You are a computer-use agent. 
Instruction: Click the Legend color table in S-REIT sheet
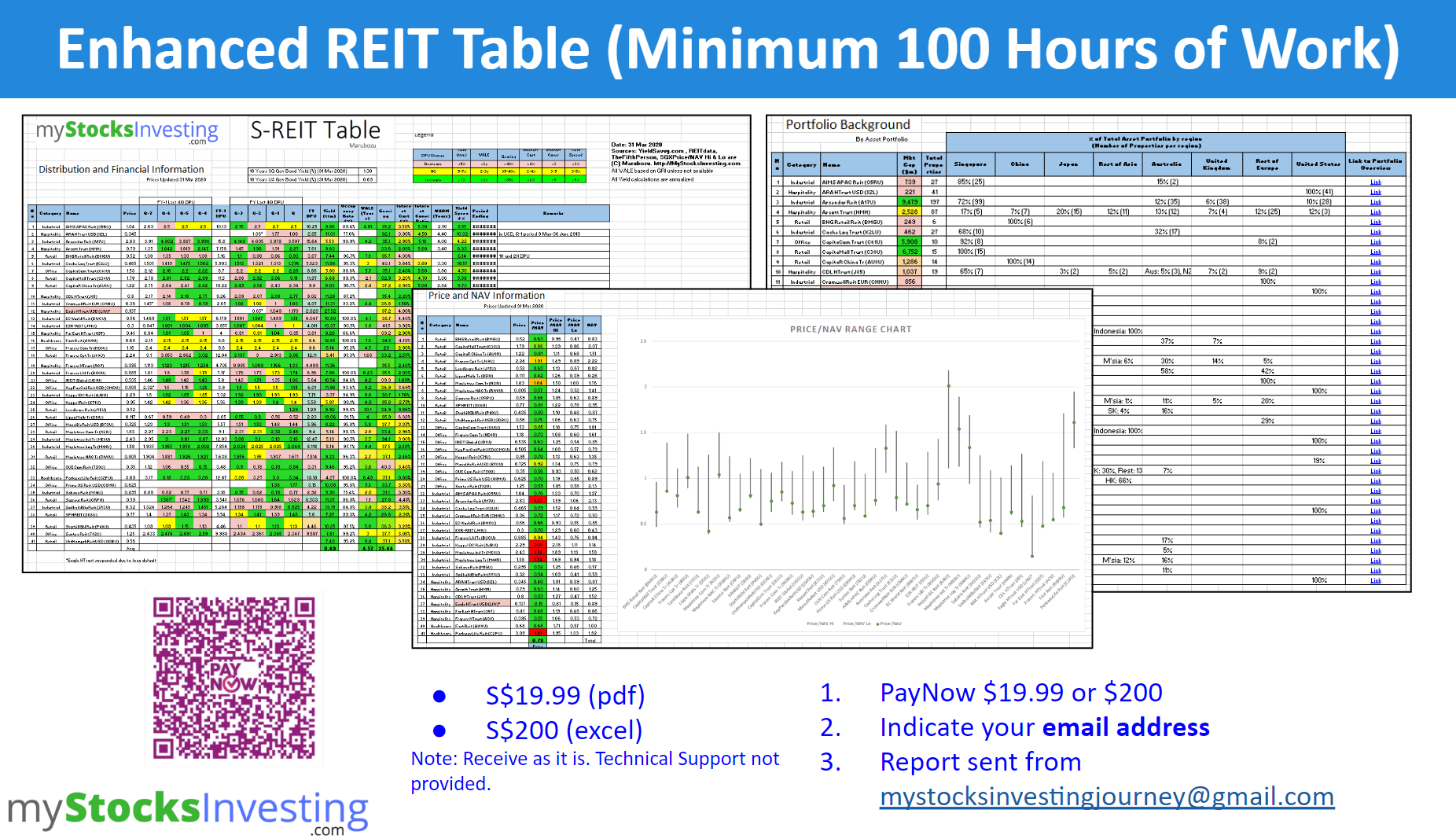click(x=499, y=167)
